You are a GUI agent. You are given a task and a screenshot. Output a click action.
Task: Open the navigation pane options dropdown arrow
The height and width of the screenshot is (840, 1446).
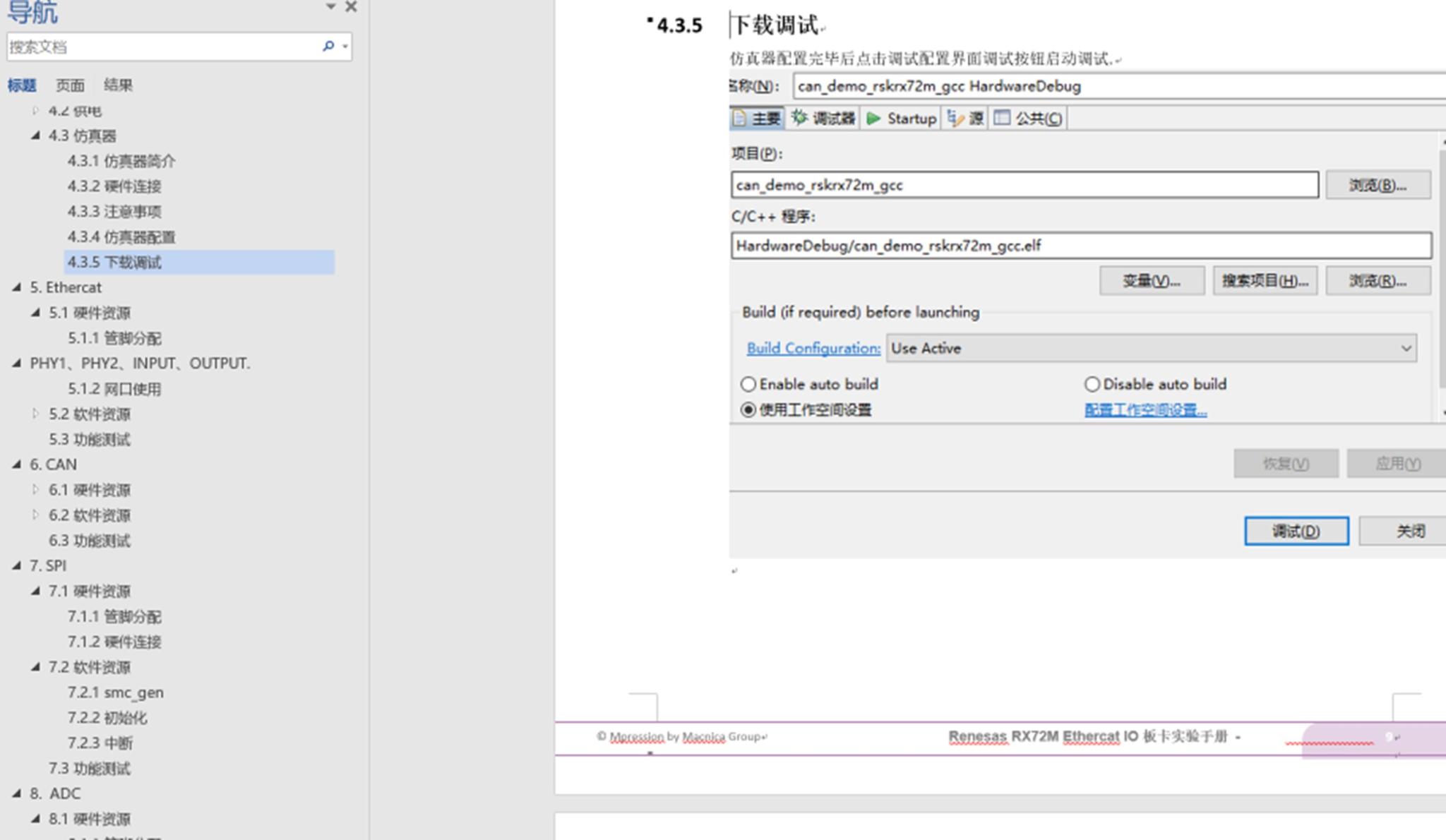pos(330,6)
